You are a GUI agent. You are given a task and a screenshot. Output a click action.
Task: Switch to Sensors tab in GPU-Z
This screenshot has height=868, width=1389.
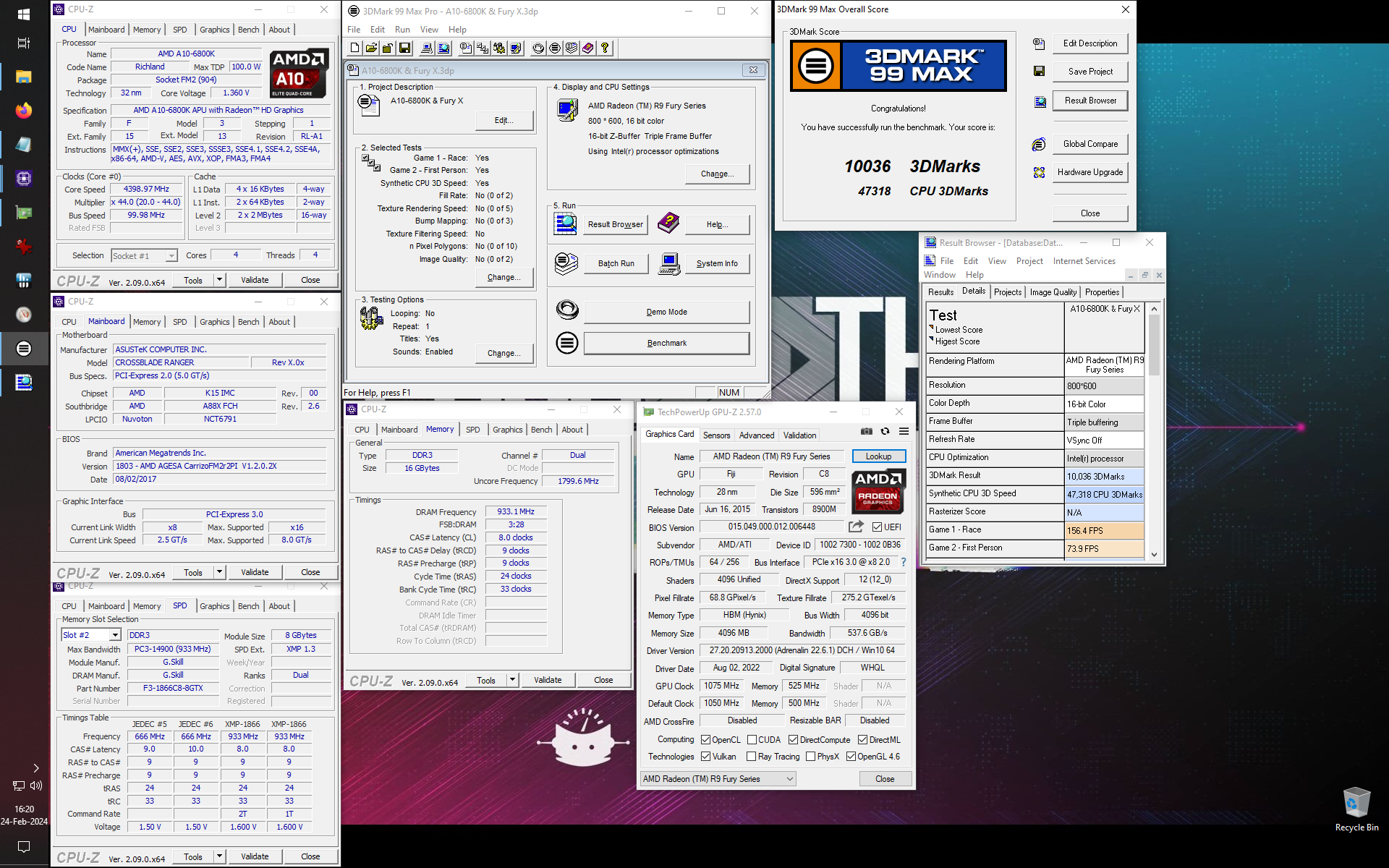pyautogui.click(x=716, y=435)
